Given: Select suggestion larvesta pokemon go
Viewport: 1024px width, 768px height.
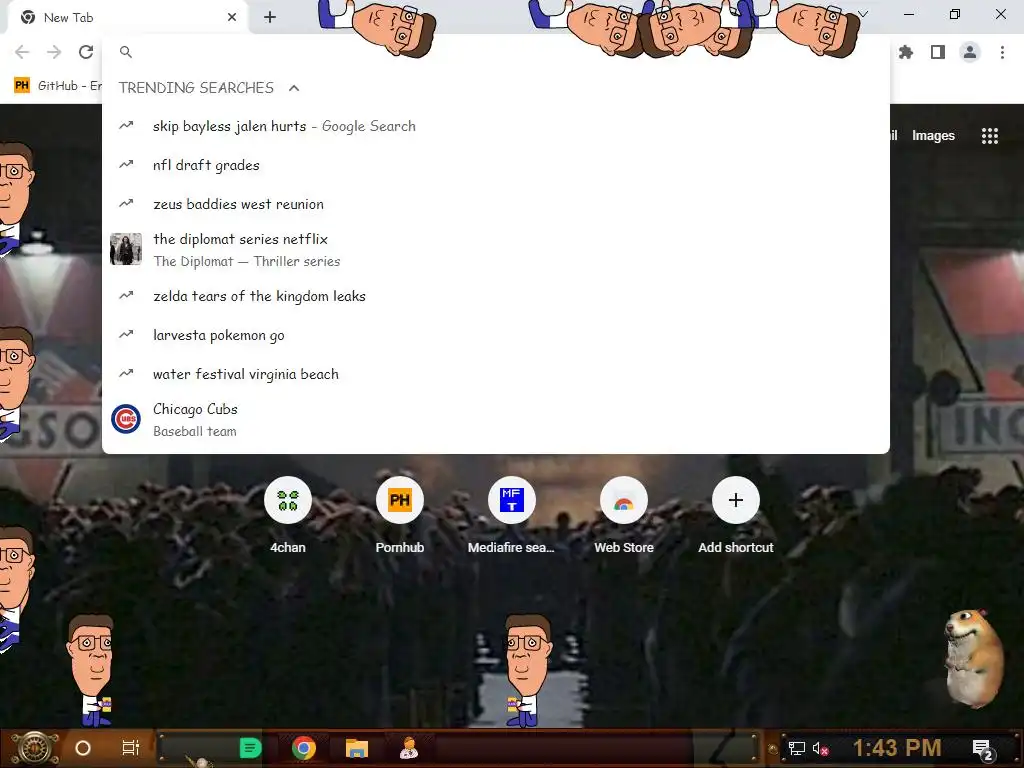Looking at the screenshot, I should point(496,336).
